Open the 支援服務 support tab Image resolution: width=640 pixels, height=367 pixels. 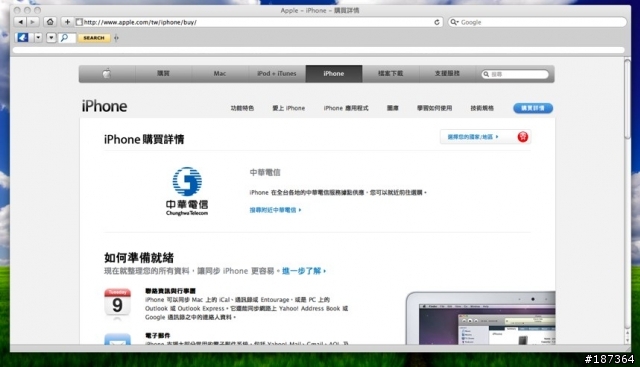pyautogui.click(x=447, y=73)
